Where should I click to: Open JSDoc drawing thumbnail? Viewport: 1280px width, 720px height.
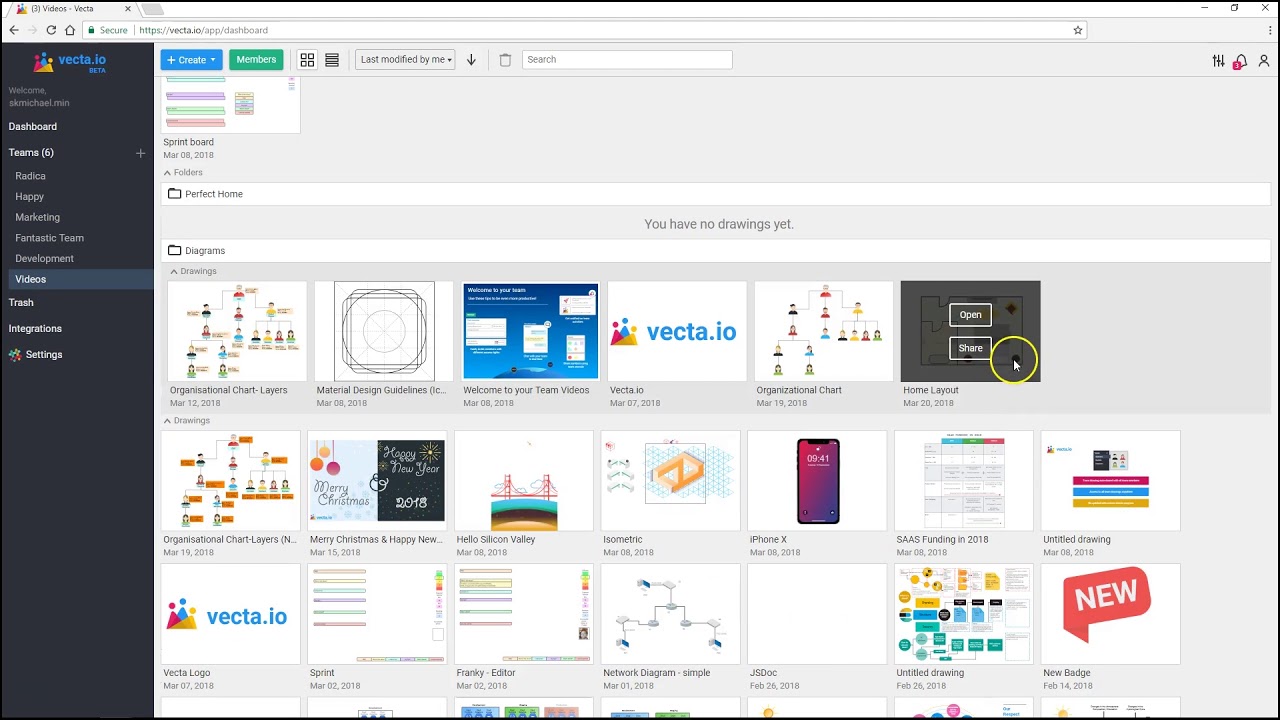point(817,615)
